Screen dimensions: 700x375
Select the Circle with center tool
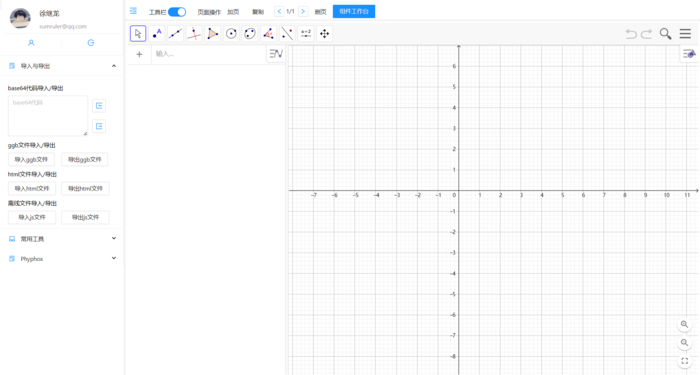tap(231, 33)
